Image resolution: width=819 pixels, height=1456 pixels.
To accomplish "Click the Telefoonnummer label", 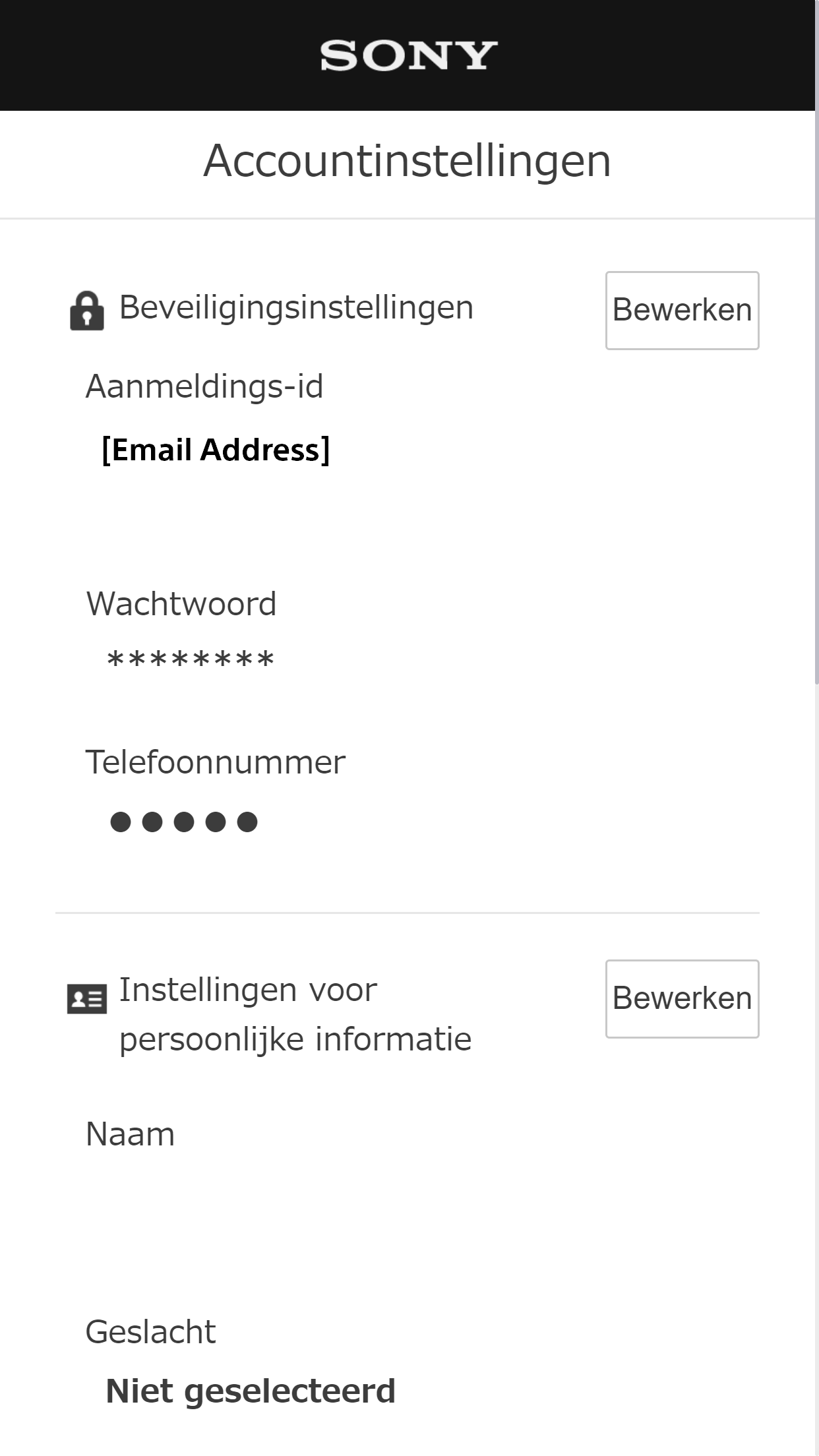I will pos(216,762).
